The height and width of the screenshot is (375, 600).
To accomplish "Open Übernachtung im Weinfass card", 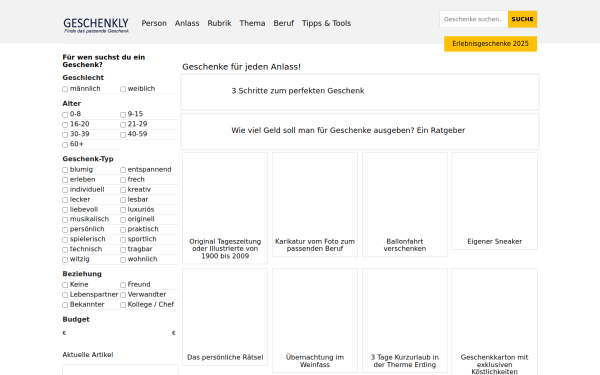I will pyautogui.click(x=315, y=320).
